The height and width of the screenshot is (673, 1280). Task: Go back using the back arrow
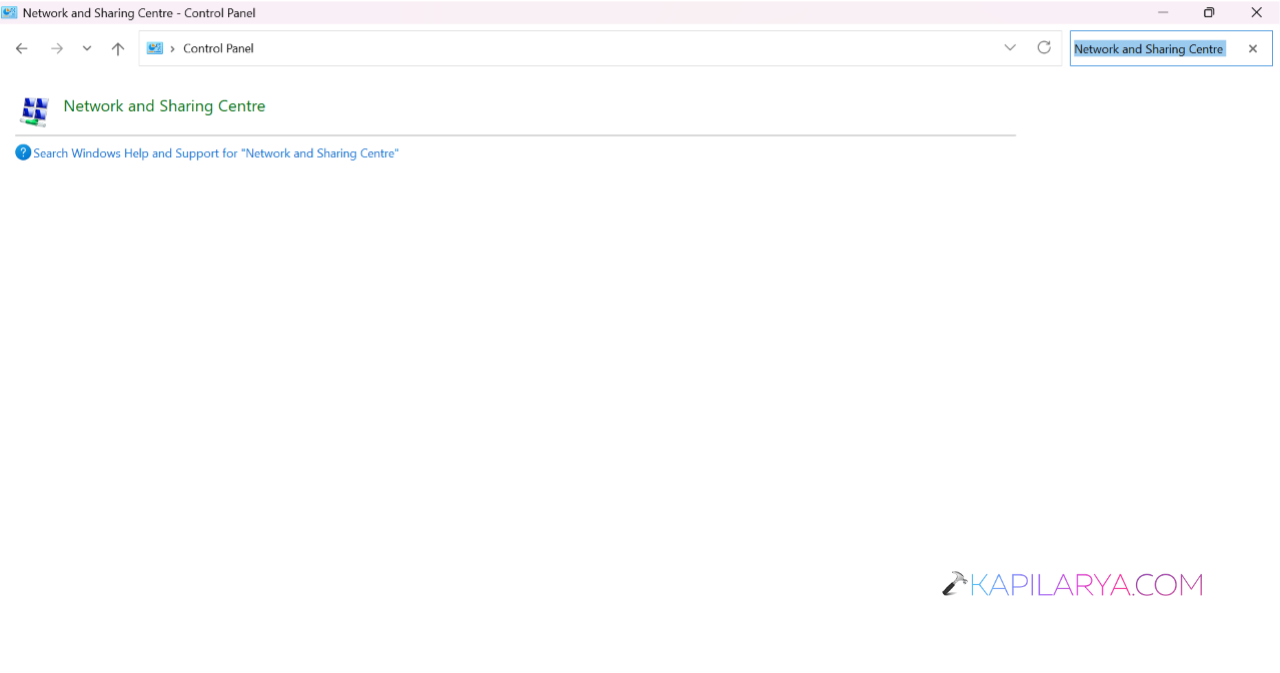click(x=22, y=48)
